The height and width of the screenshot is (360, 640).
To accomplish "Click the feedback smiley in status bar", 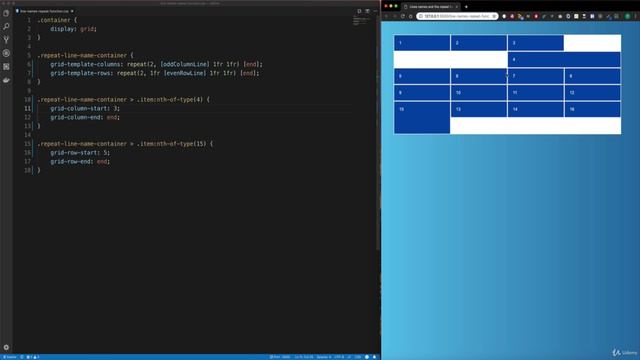I will (367, 357).
